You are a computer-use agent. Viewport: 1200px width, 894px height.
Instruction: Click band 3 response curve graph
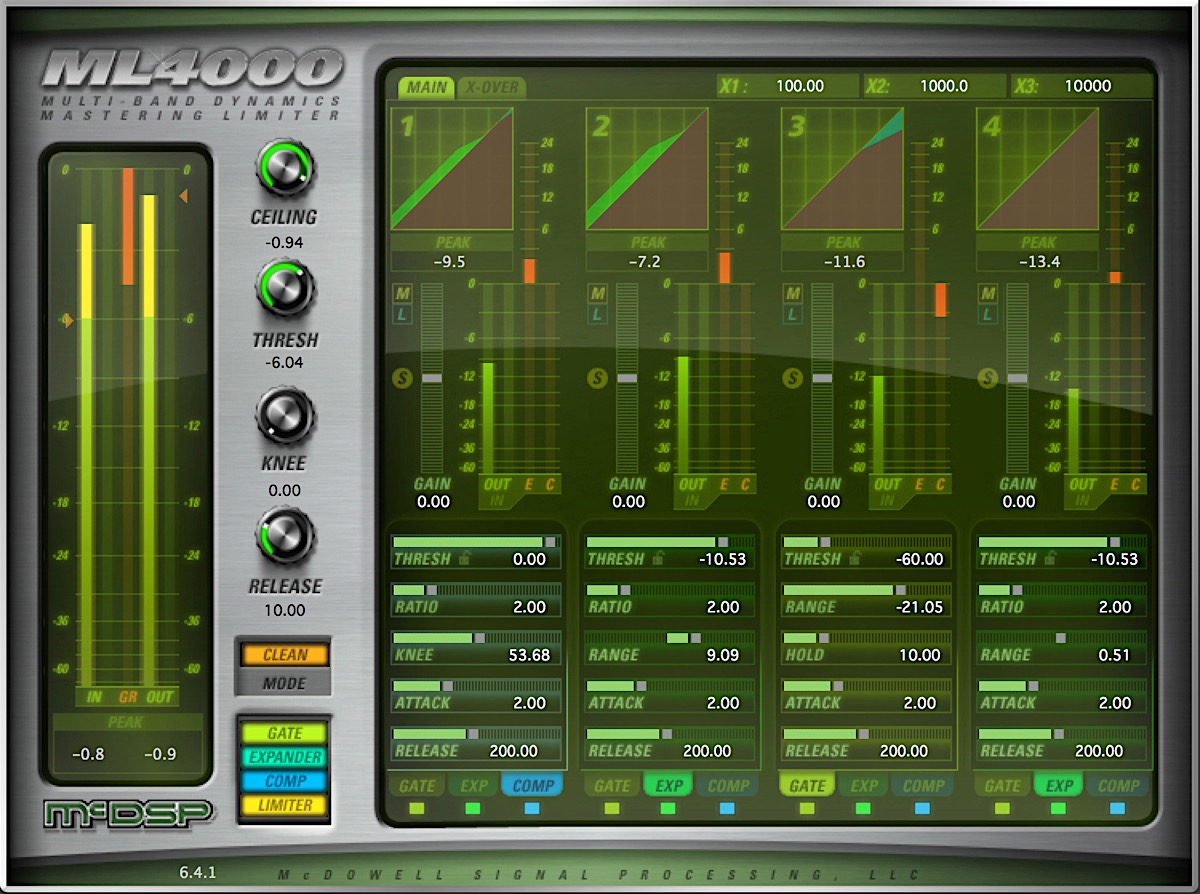tap(843, 169)
